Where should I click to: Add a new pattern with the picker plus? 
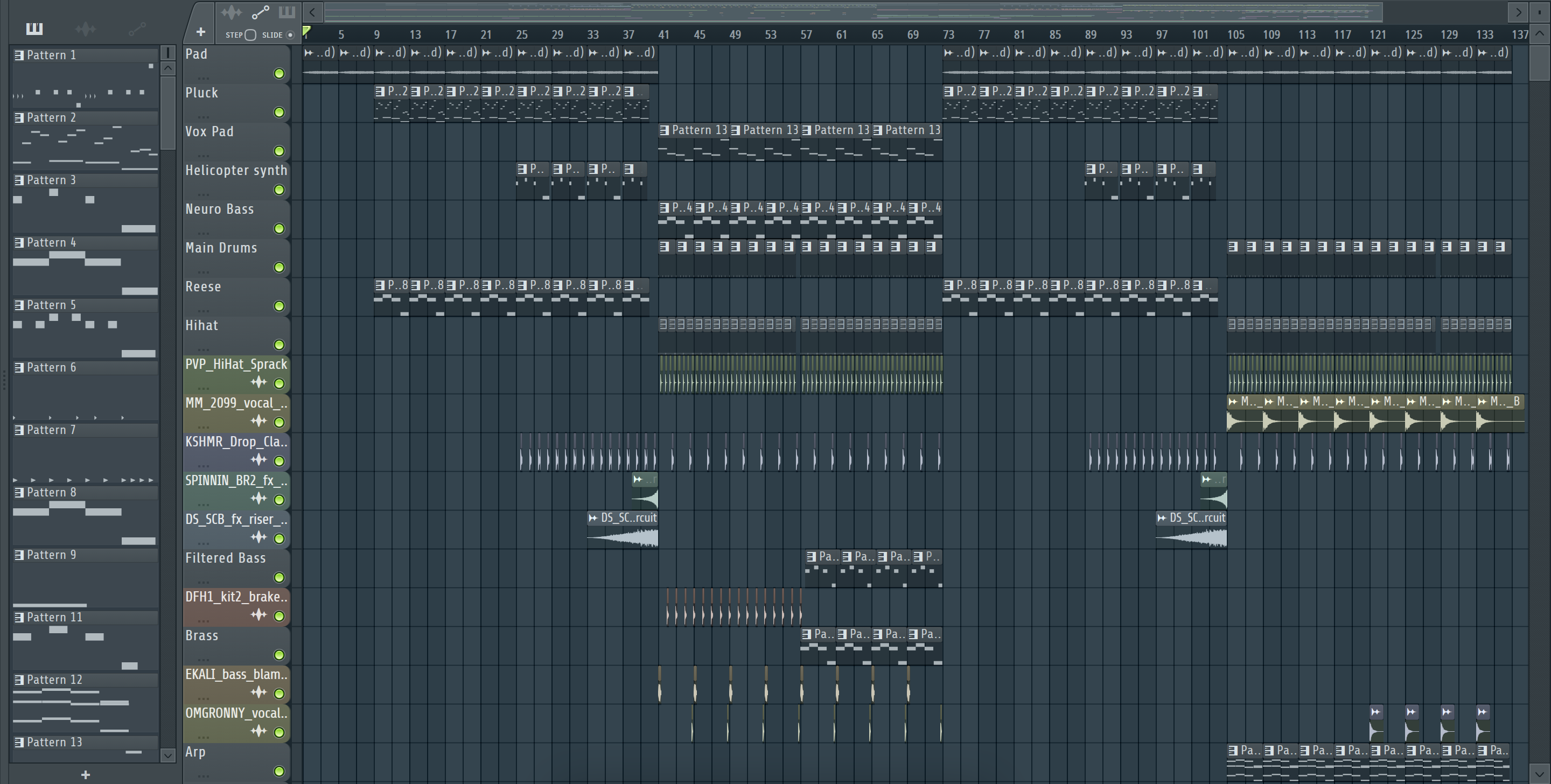[86, 774]
